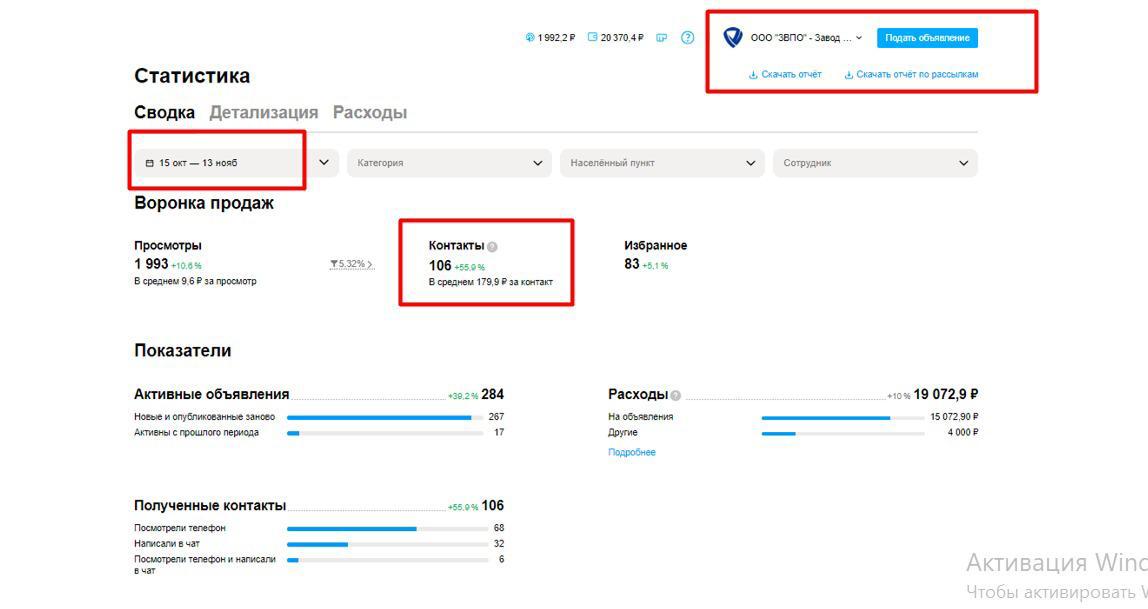This screenshot has width=1148, height=609.
Task: Click the Написали в чат progress bar
Action: 387,544
